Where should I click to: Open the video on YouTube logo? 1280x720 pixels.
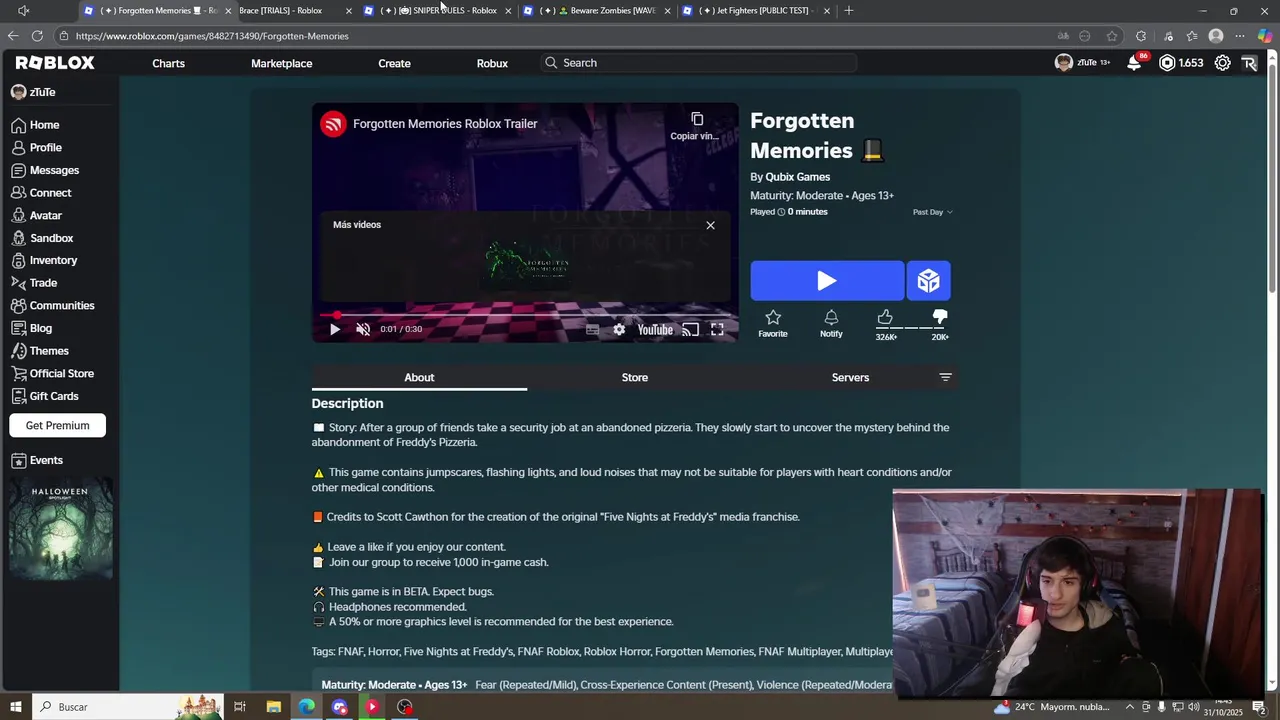655,329
